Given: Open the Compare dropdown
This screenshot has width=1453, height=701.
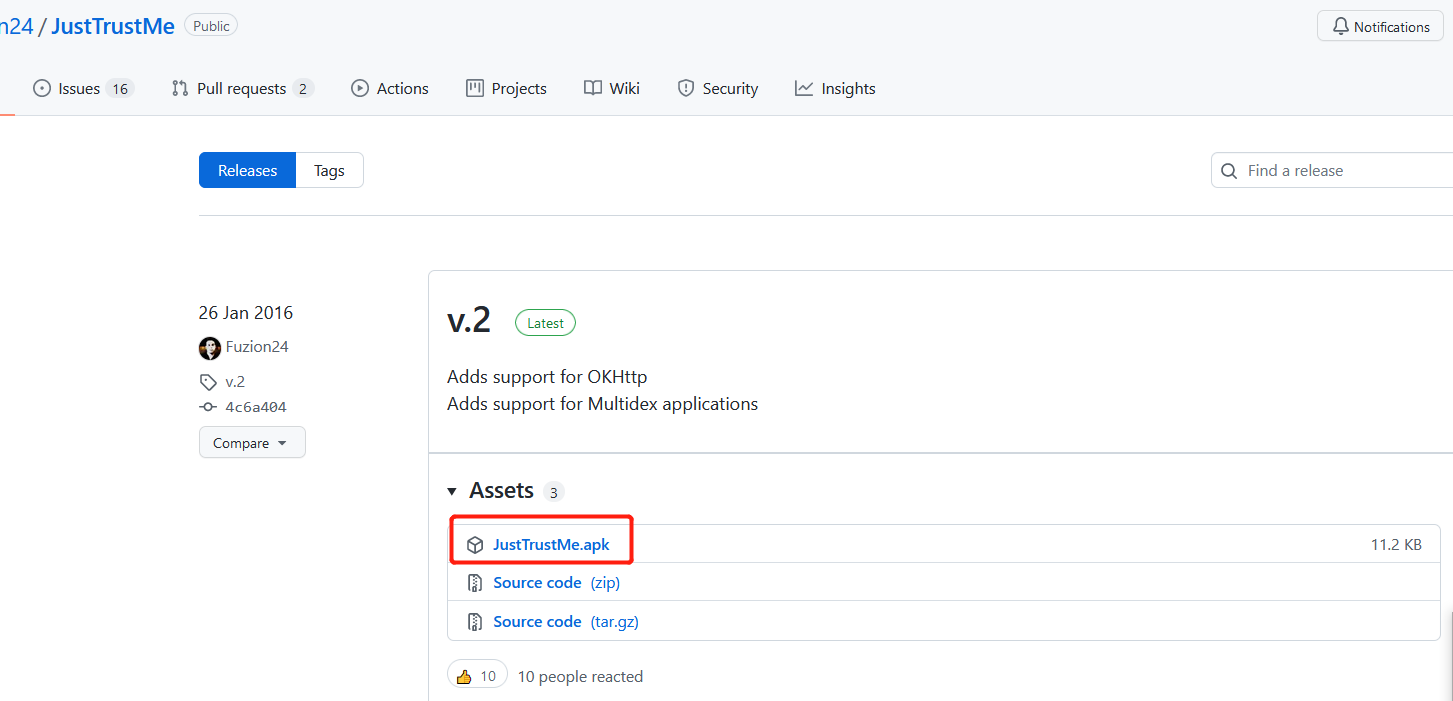Looking at the screenshot, I should coord(252,442).
